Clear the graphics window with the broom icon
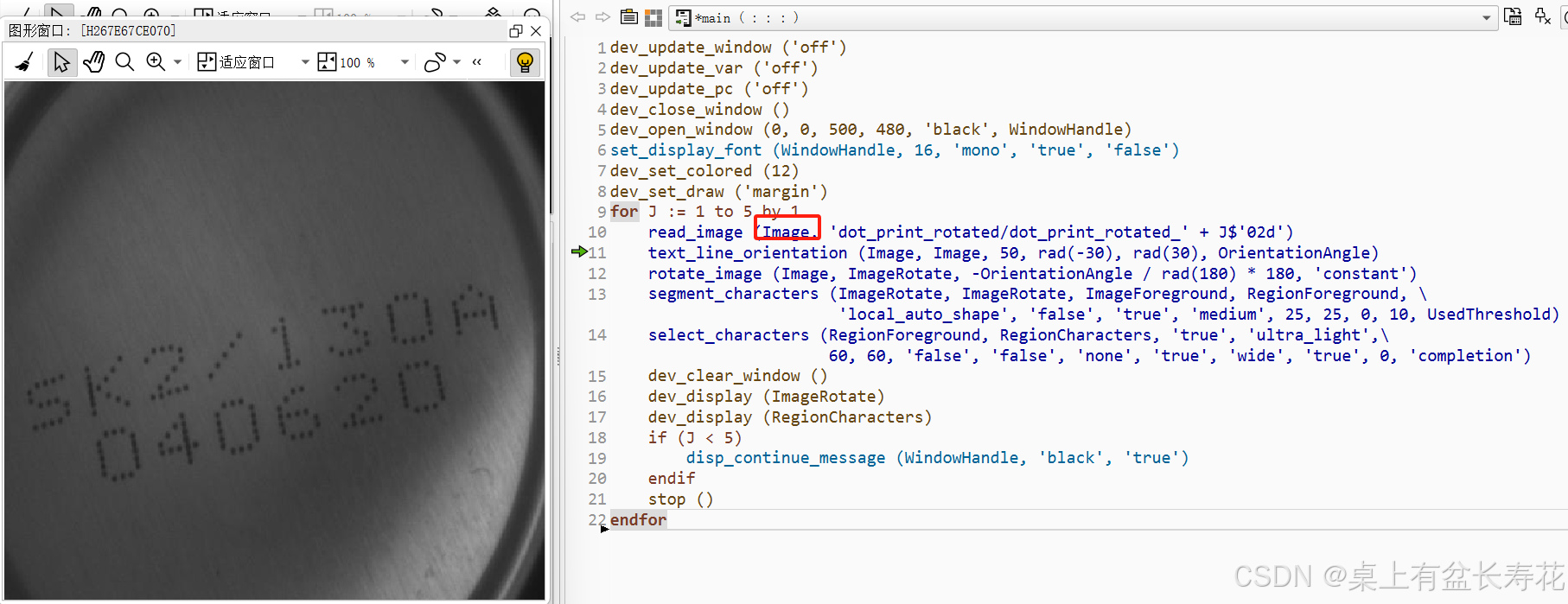This screenshot has height=604, width=1568. click(x=24, y=62)
